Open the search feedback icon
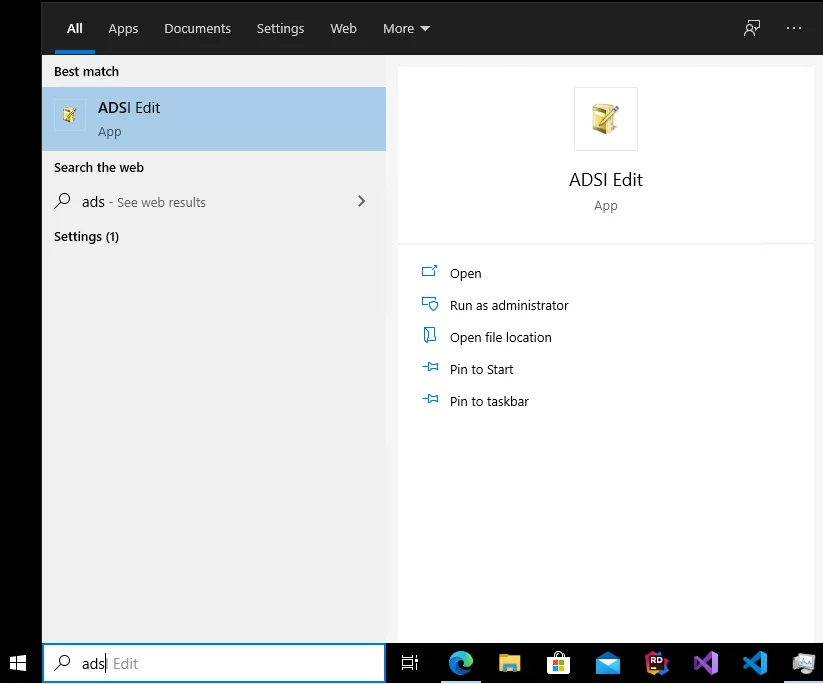Image resolution: width=823 pixels, height=684 pixels. [752, 28]
